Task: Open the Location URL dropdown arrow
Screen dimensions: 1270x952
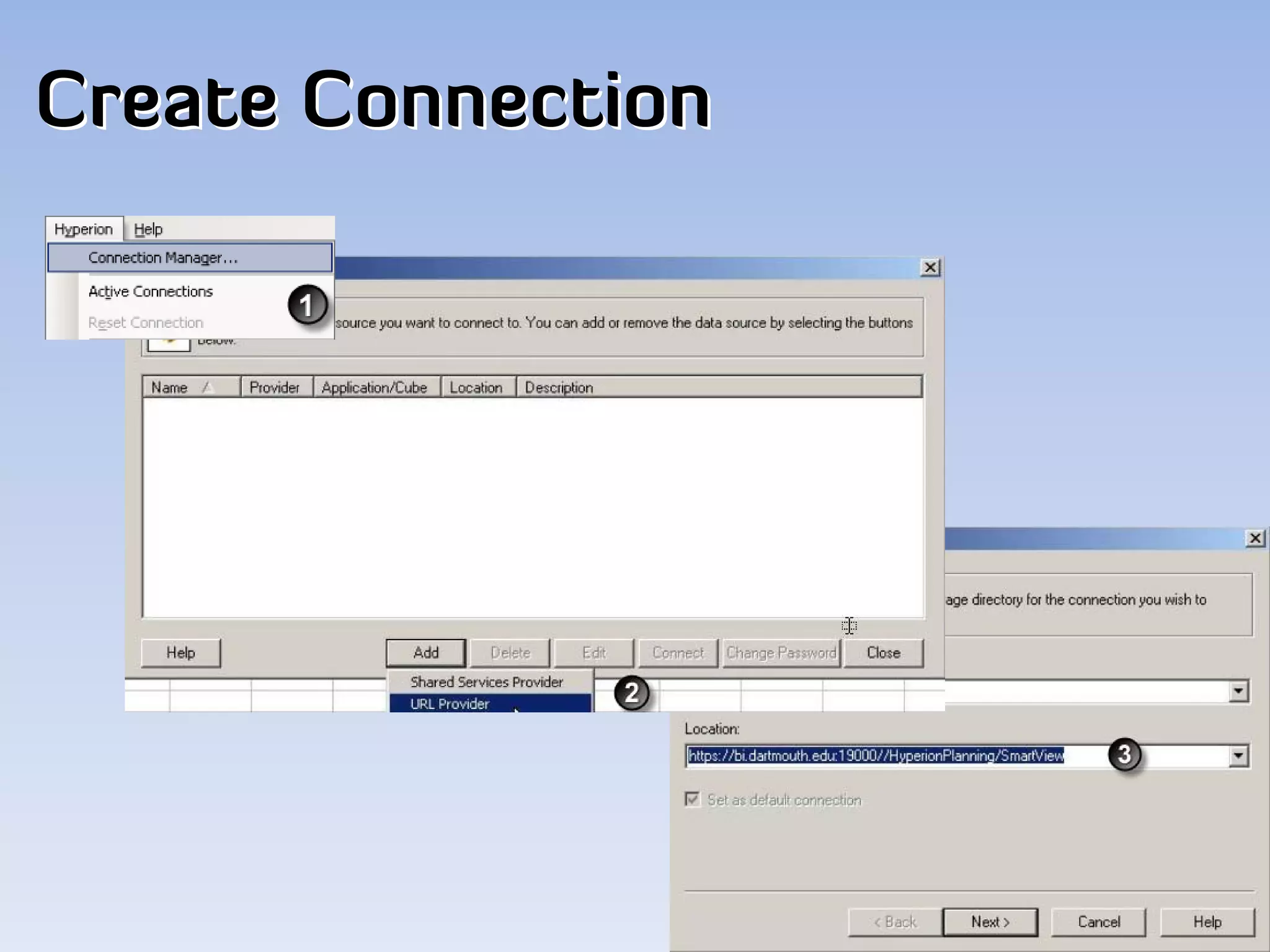Action: point(1238,756)
